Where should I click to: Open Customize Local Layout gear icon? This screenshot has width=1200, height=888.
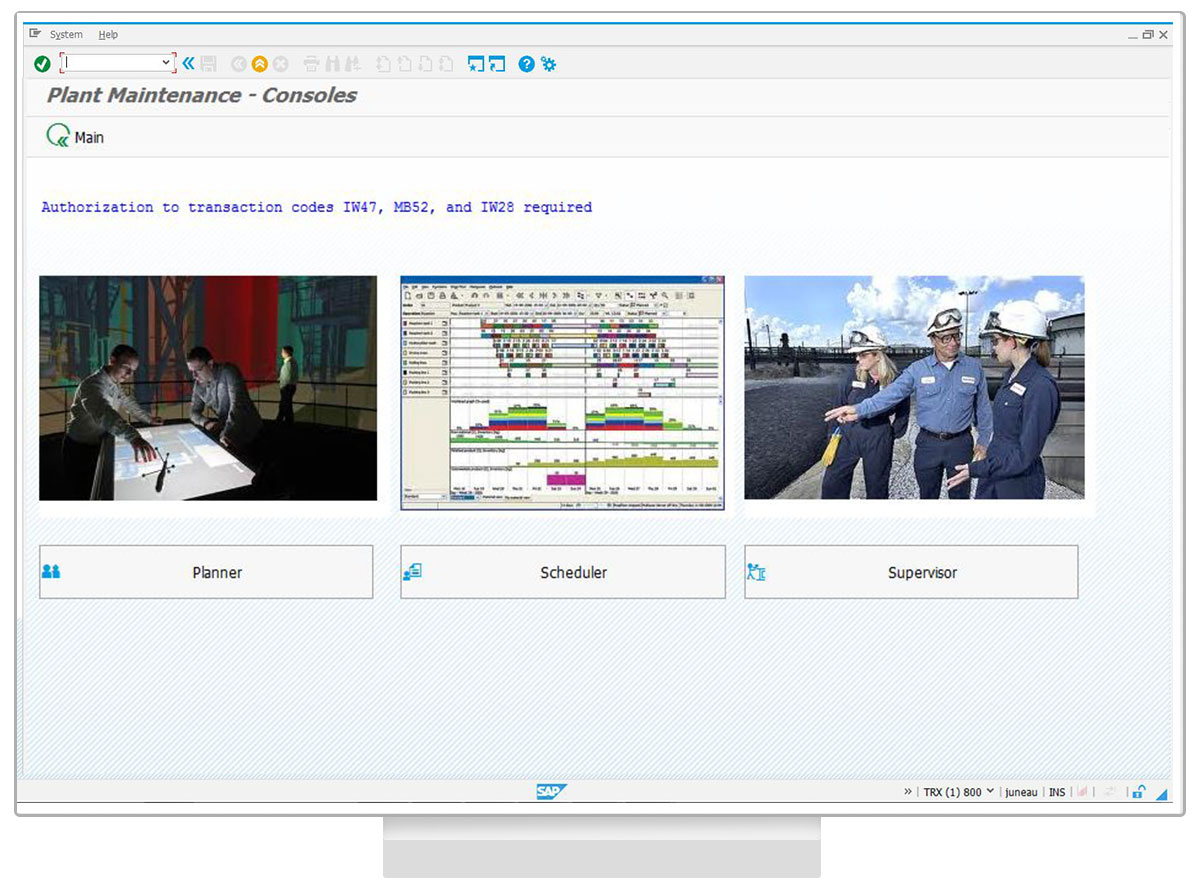[x=548, y=64]
